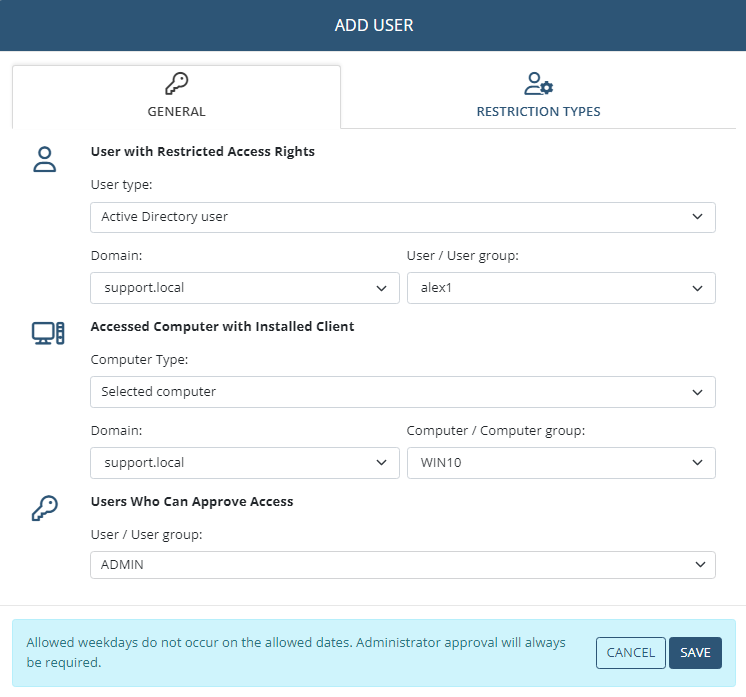746x697 pixels.
Task: Open the approver dropdown showing ADMIN
Action: pyautogui.click(x=402, y=565)
